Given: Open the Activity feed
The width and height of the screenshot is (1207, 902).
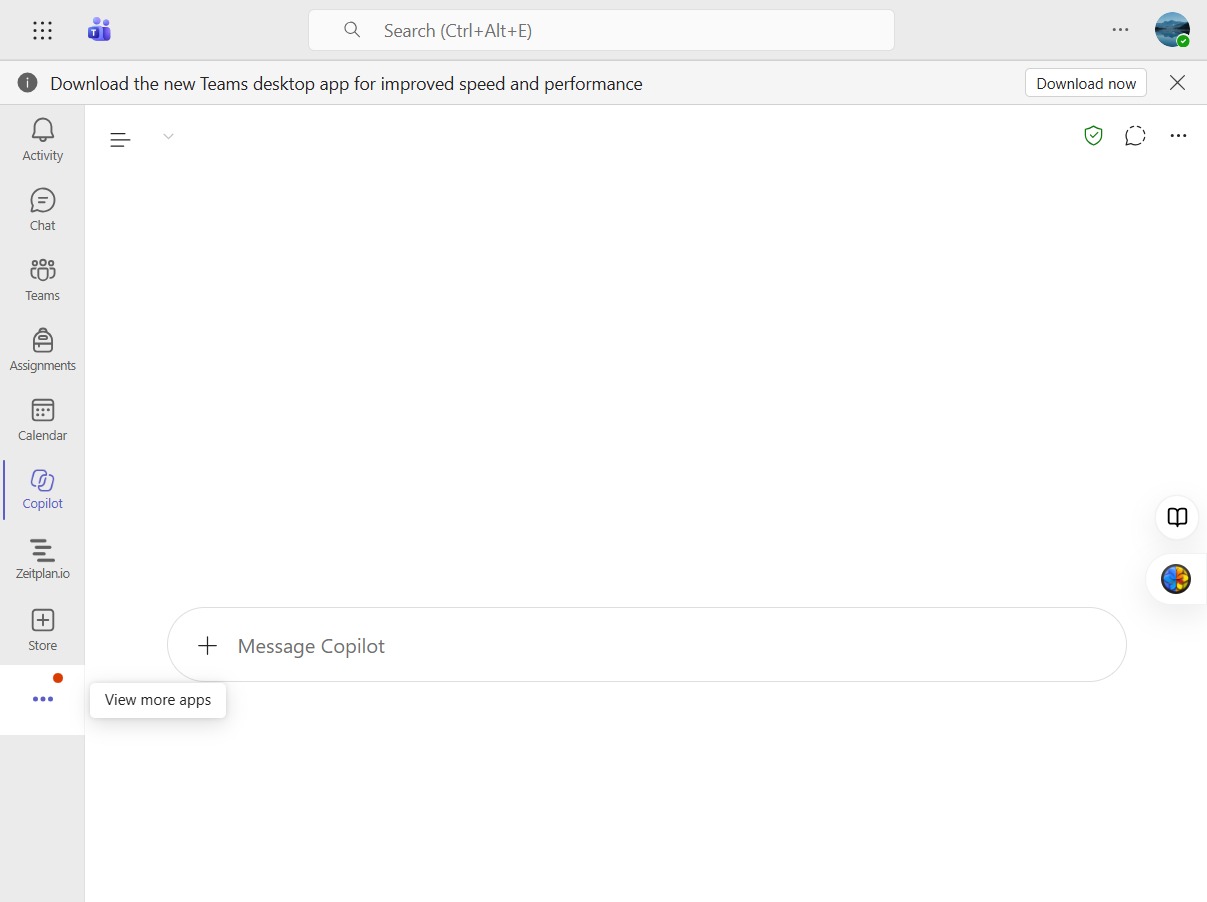Looking at the screenshot, I should [x=43, y=139].
